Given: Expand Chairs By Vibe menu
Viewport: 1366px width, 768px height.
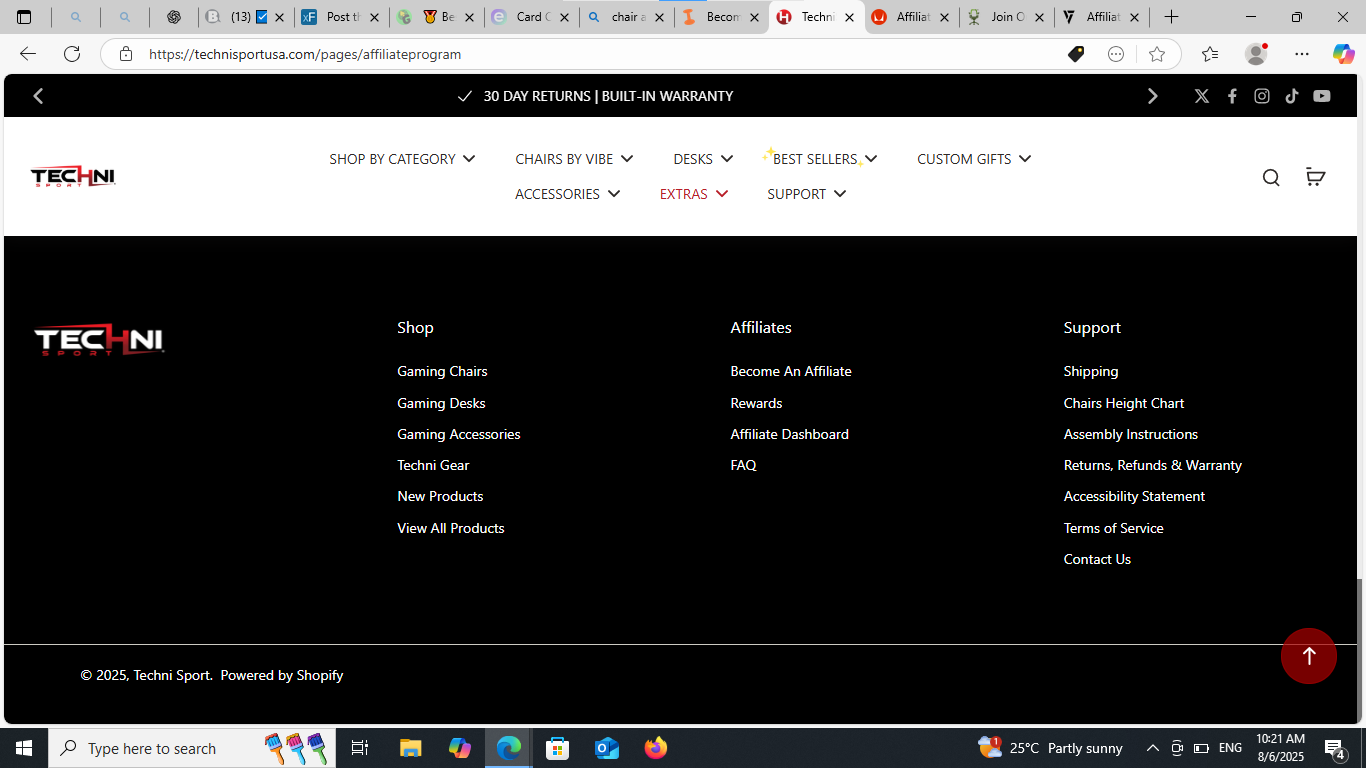Looking at the screenshot, I should click(x=574, y=159).
